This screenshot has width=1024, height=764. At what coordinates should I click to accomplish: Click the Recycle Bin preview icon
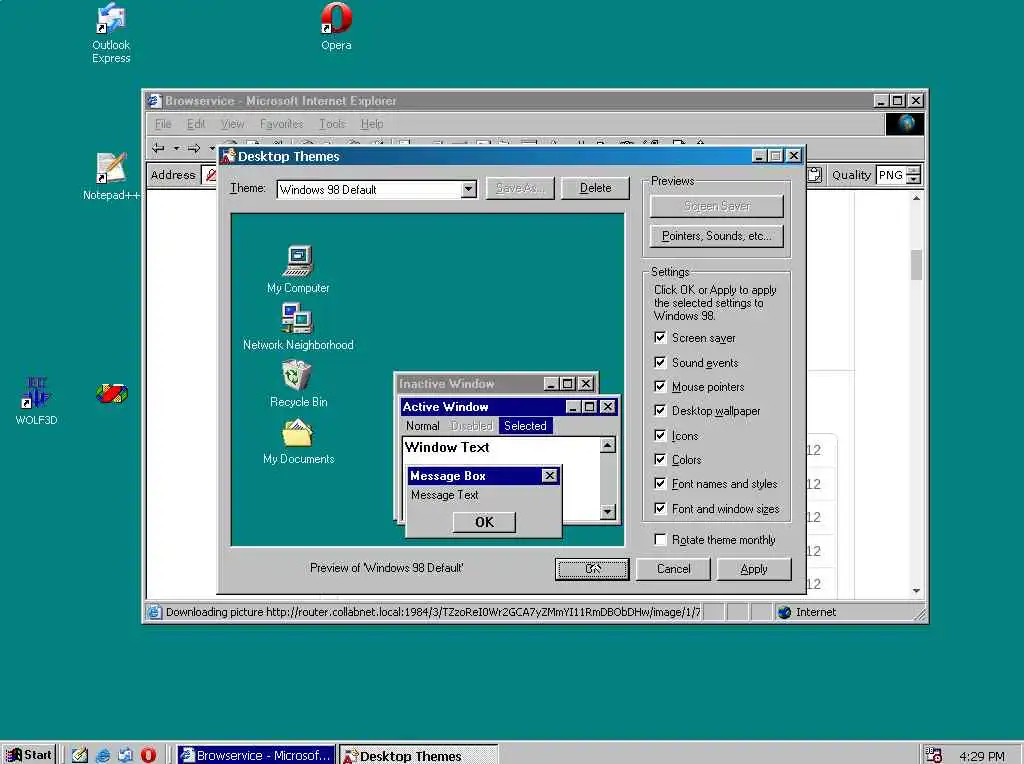297,375
